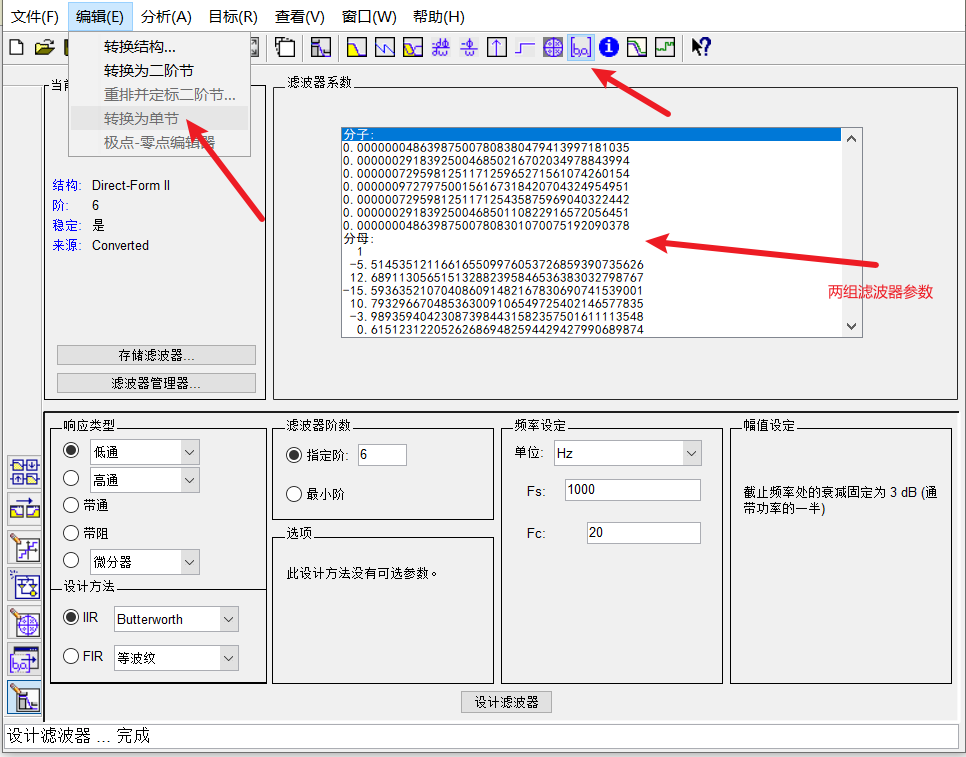Open the phase response view

pos(384,47)
